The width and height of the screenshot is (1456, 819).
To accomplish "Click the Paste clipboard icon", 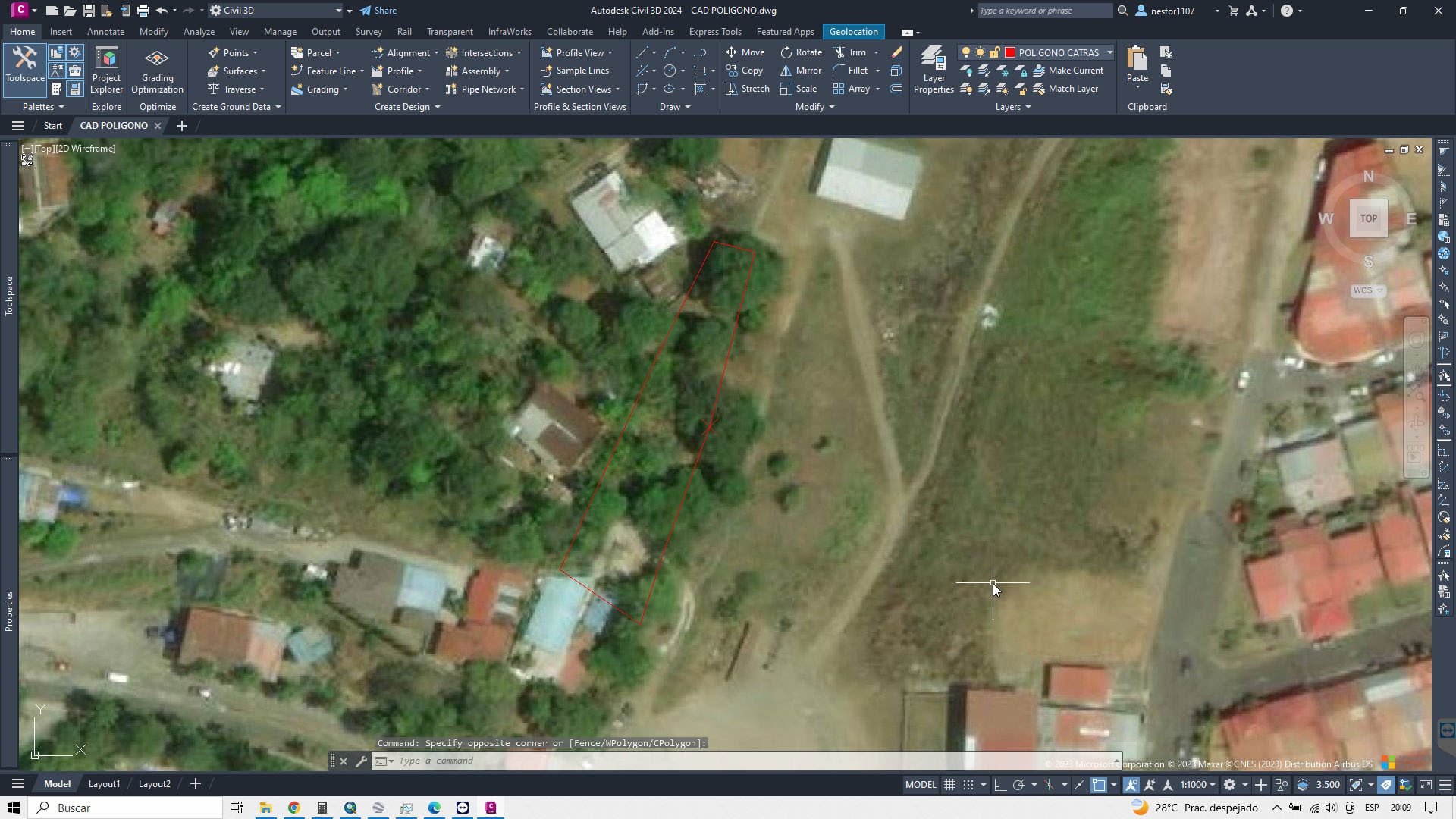I will [x=1137, y=61].
